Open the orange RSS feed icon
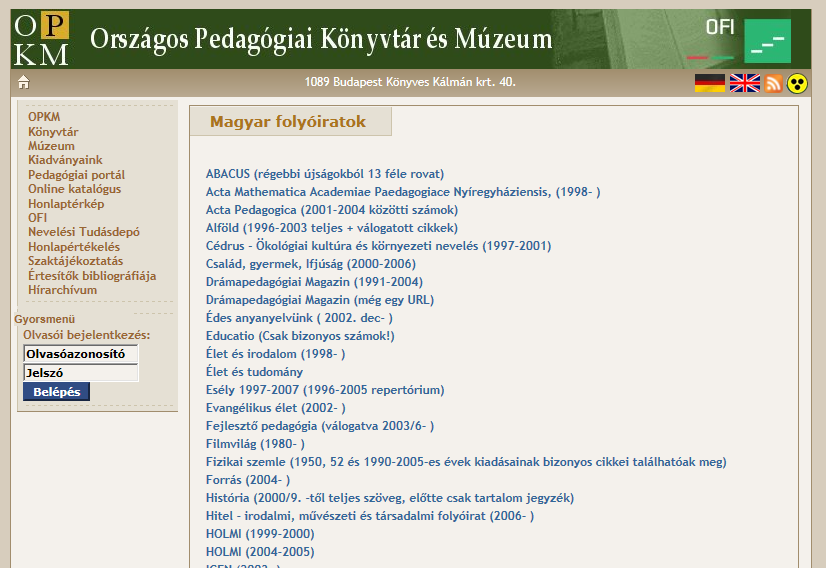 [773, 83]
